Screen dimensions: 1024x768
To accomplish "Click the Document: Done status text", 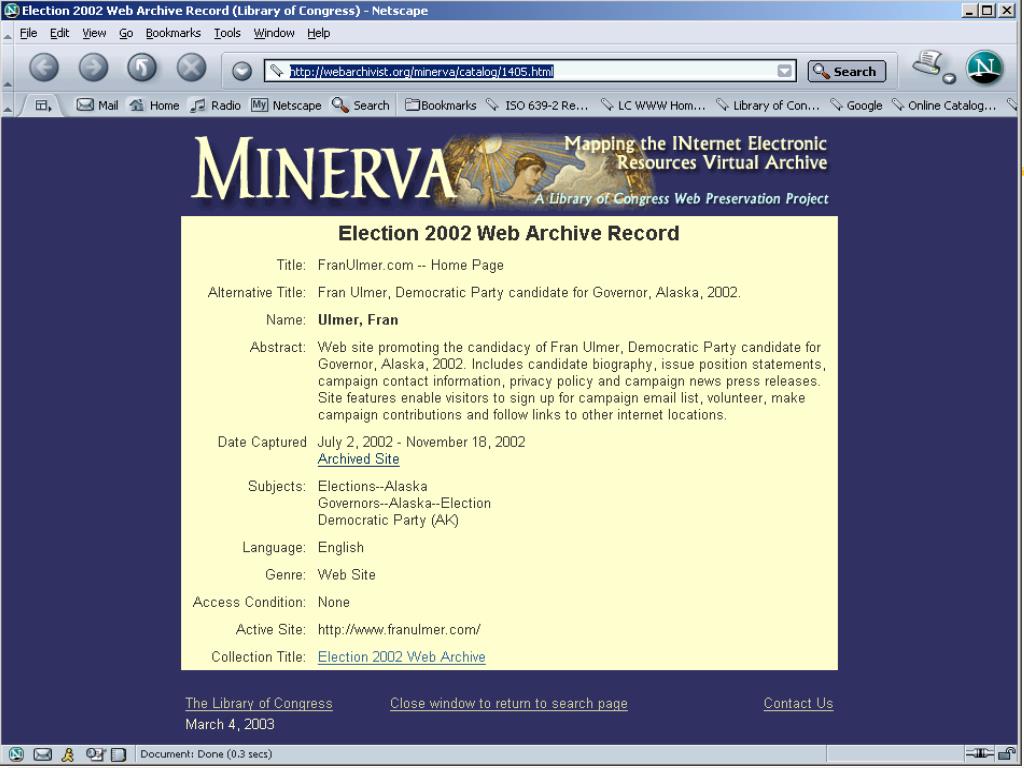I will 206,754.
